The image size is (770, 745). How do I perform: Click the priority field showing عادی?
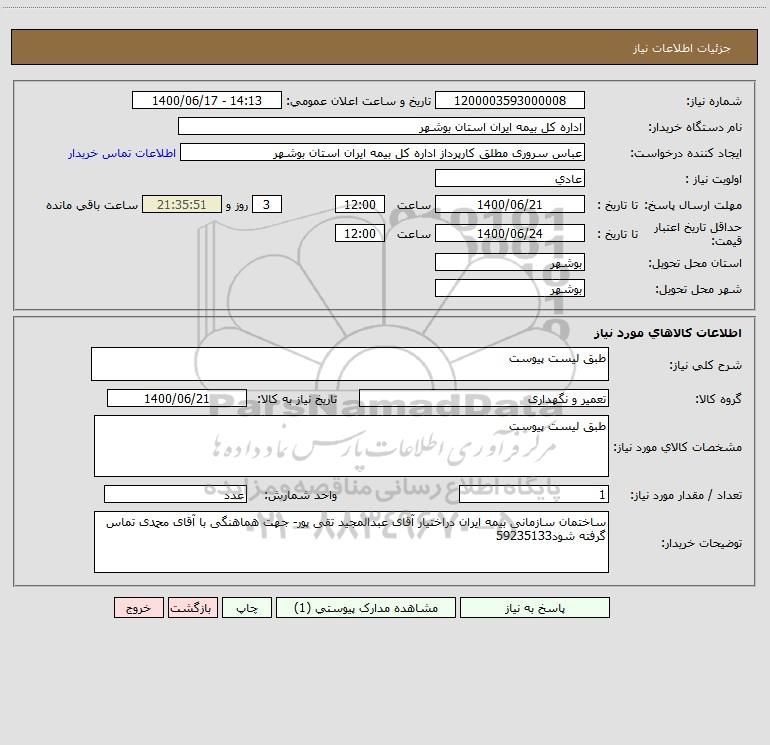[510, 178]
